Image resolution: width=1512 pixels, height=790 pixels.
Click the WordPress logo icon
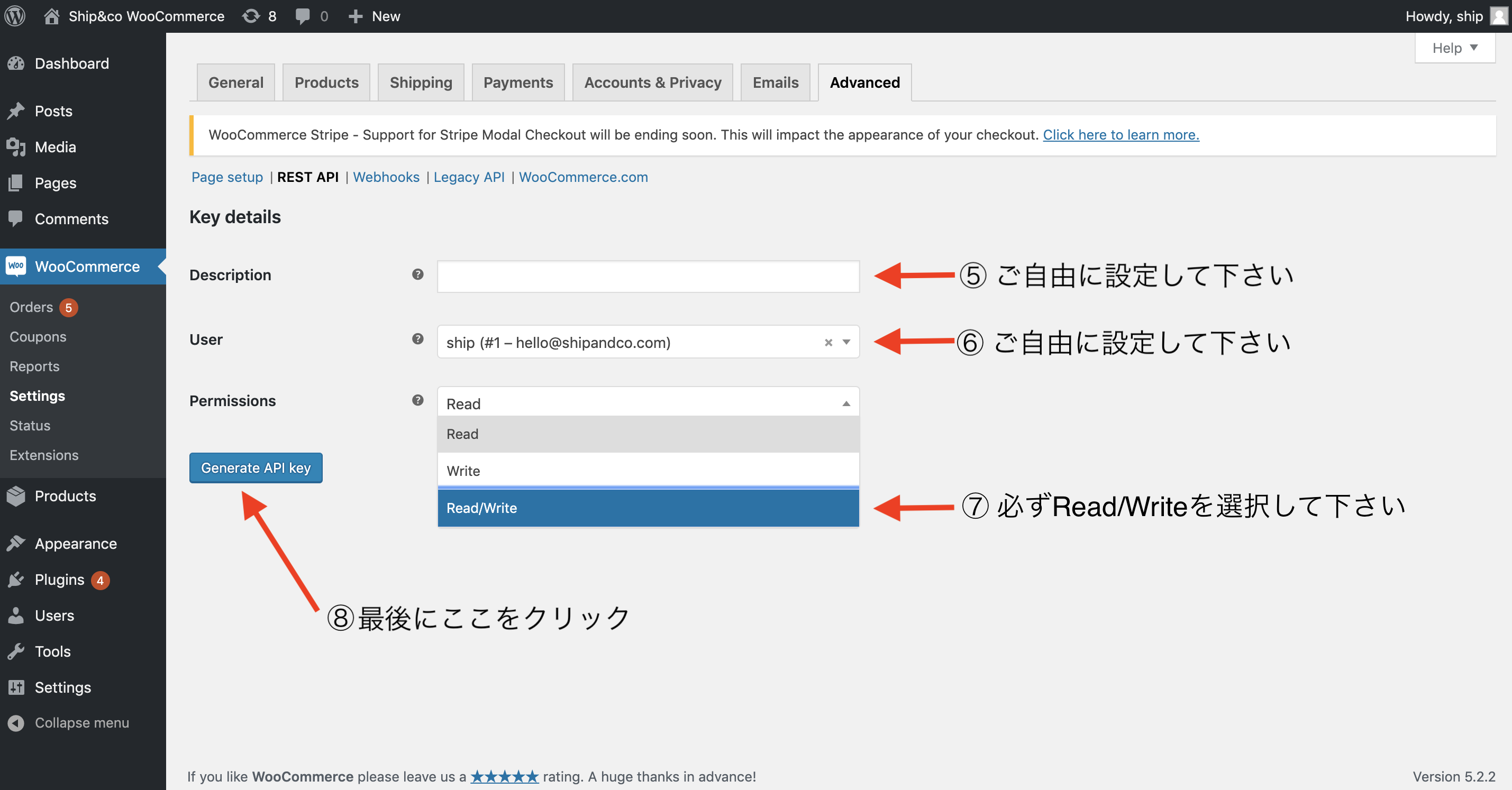[15, 16]
